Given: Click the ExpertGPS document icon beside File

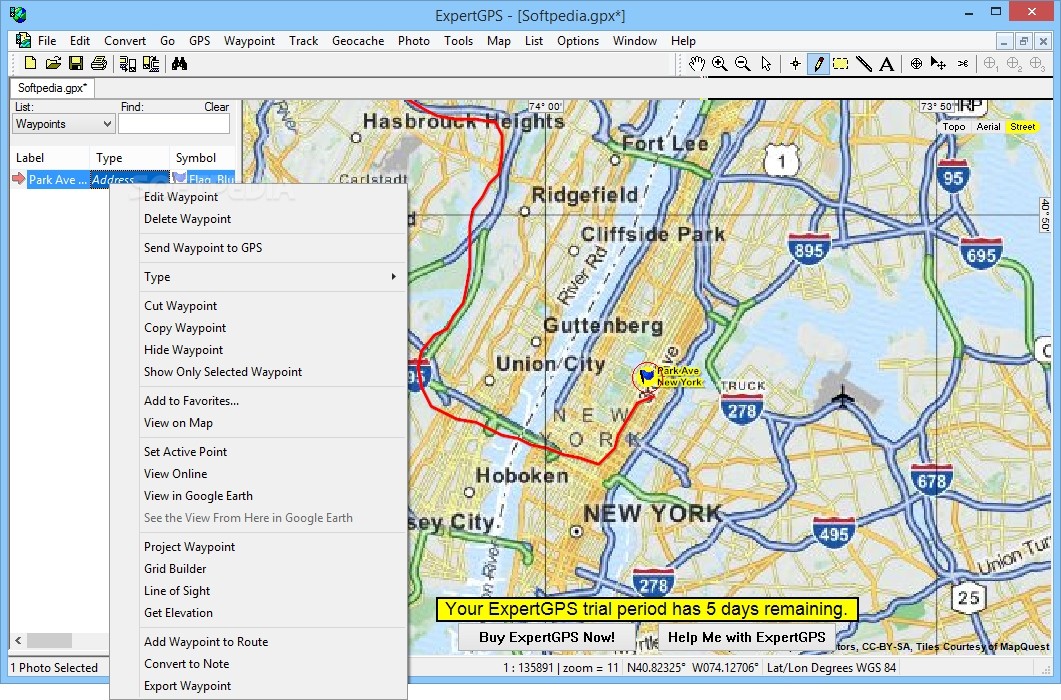Looking at the screenshot, I should point(23,40).
